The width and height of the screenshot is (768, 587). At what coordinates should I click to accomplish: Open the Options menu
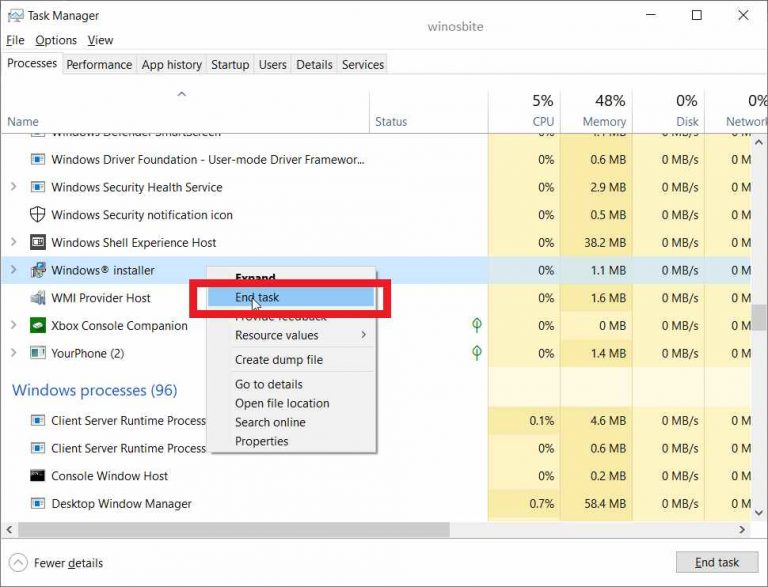coord(56,40)
